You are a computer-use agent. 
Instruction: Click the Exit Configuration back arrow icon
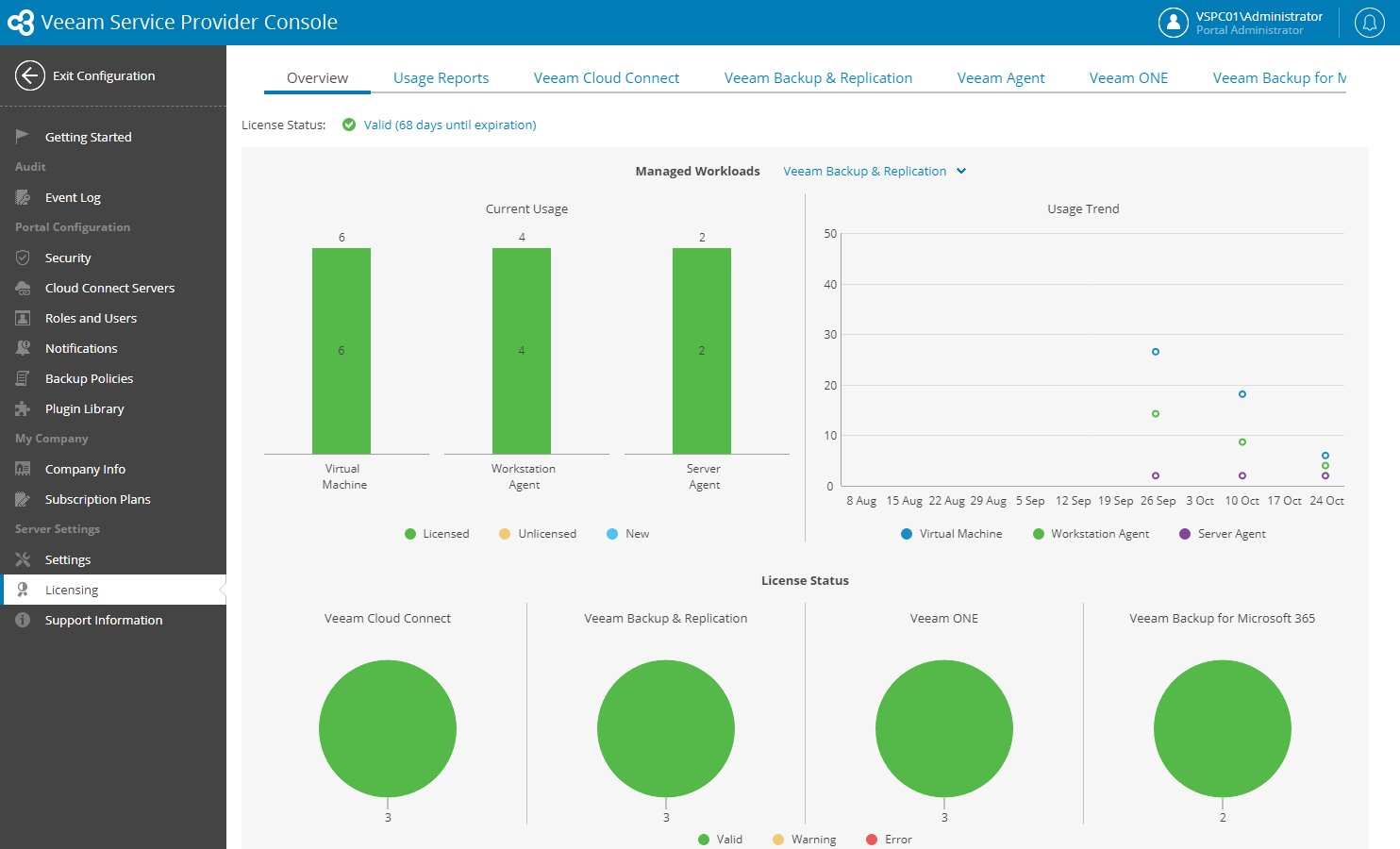pos(30,75)
